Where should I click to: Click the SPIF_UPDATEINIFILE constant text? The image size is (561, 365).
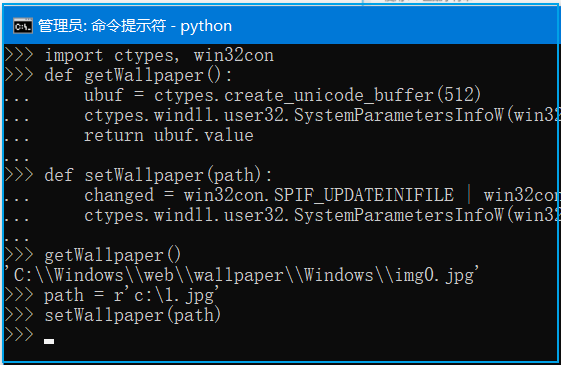click(364, 195)
